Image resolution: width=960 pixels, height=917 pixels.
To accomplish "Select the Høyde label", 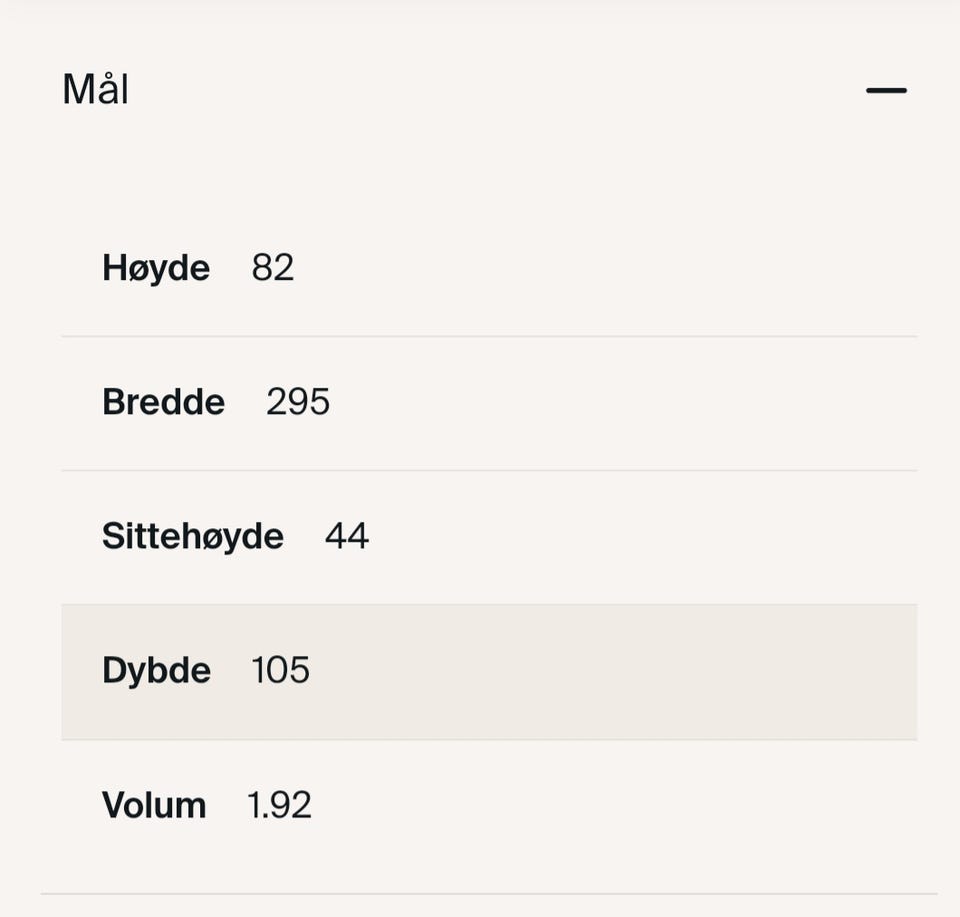I will 156,268.
